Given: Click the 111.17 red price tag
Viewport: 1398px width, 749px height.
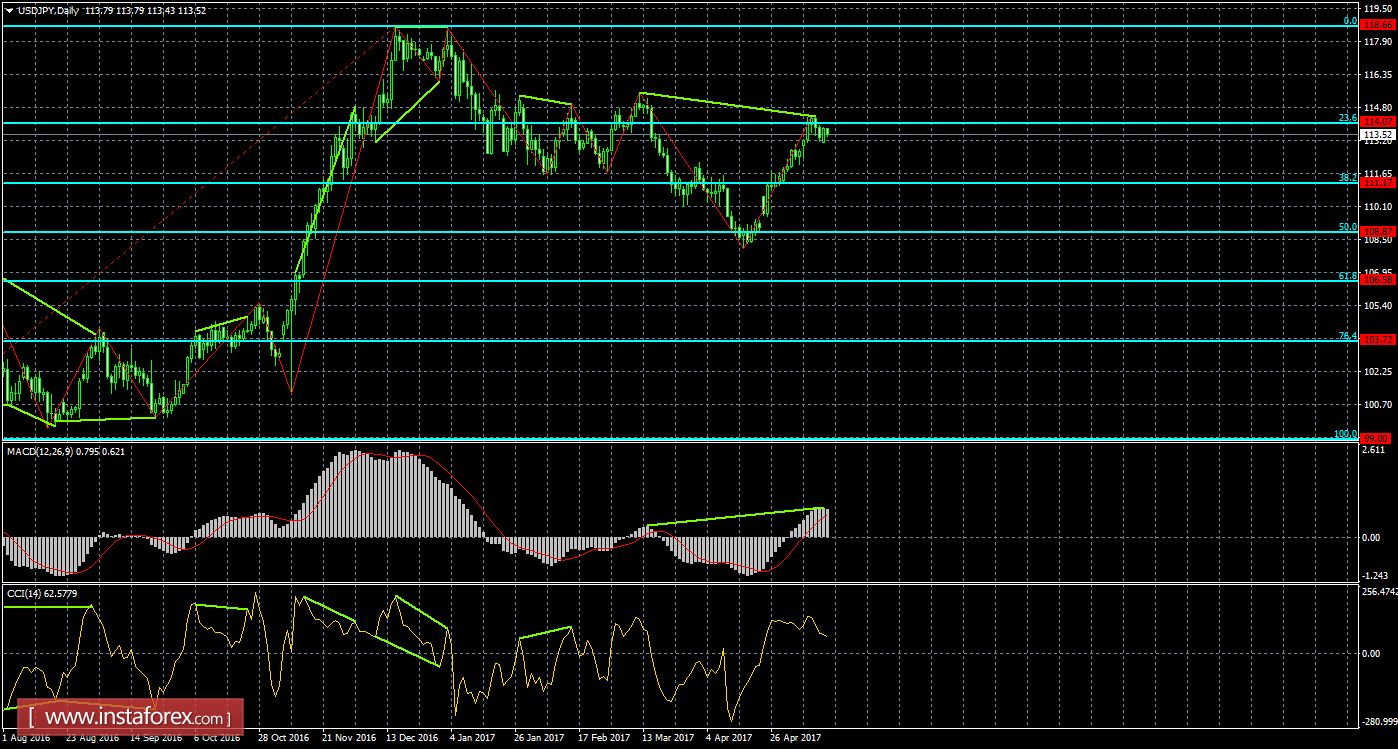Looking at the screenshot, I should coord(1379,182).
